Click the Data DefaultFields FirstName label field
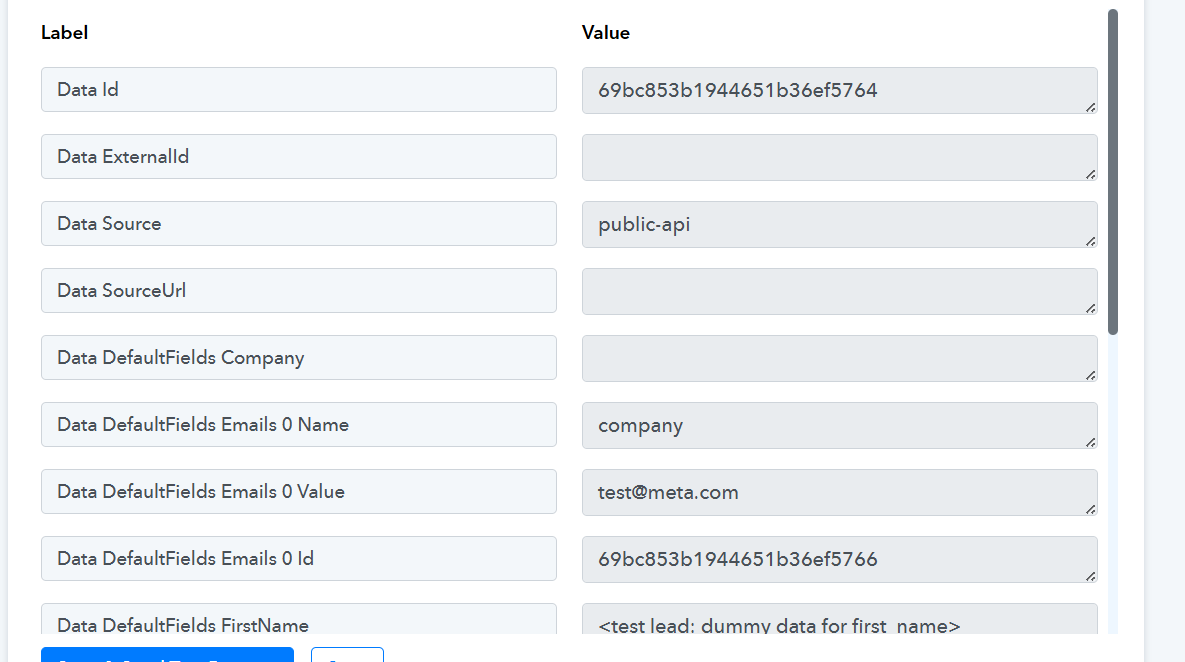The image size is (1185, 662). tap(298, 620)
